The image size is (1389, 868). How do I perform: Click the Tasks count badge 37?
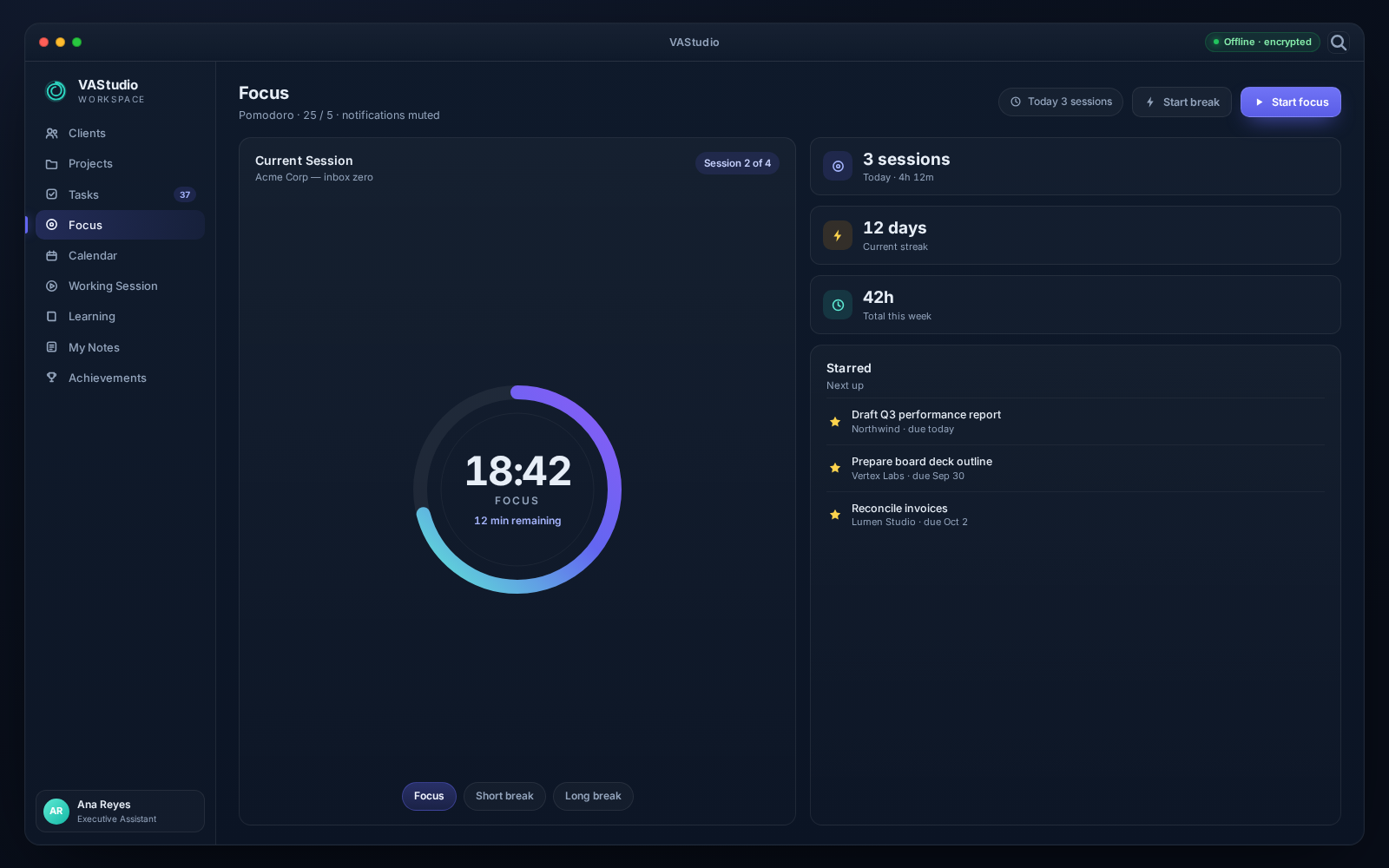[185, 194]
